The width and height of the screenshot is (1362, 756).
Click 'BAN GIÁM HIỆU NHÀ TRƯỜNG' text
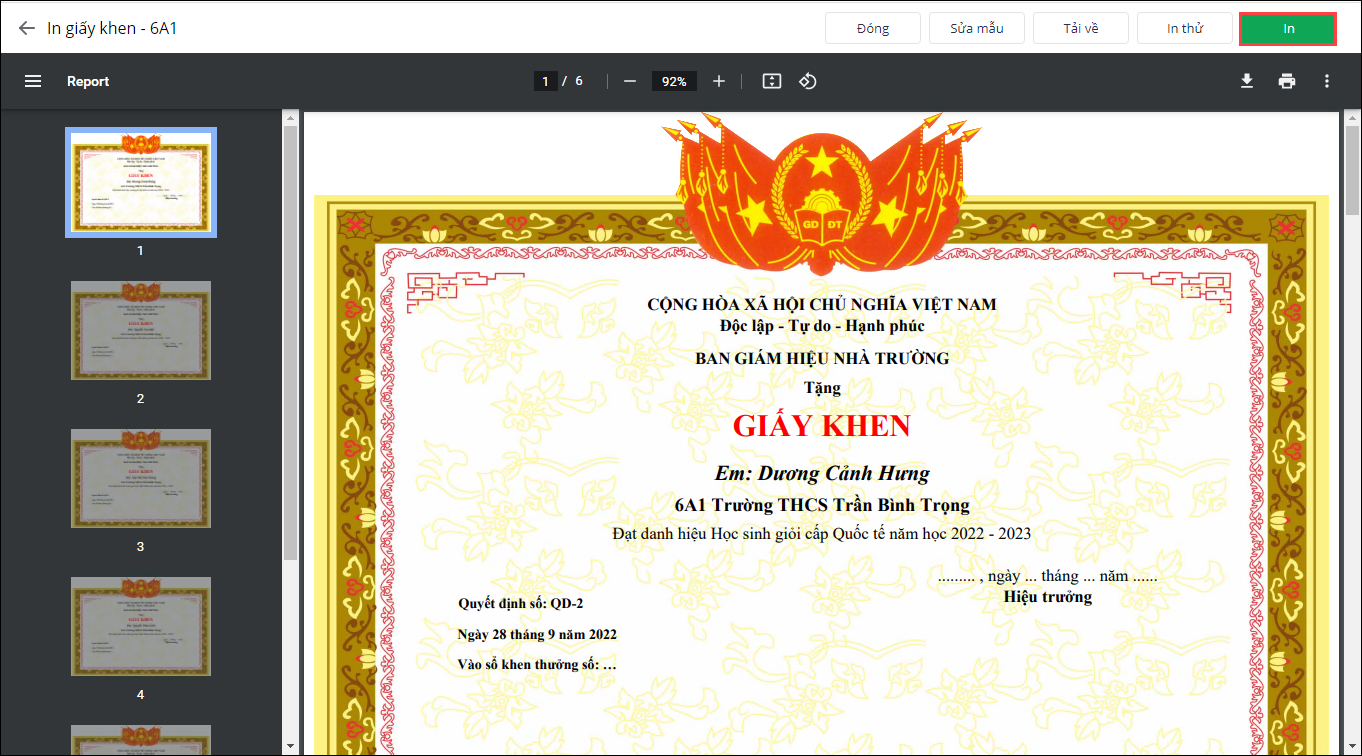tap(822, 358)
